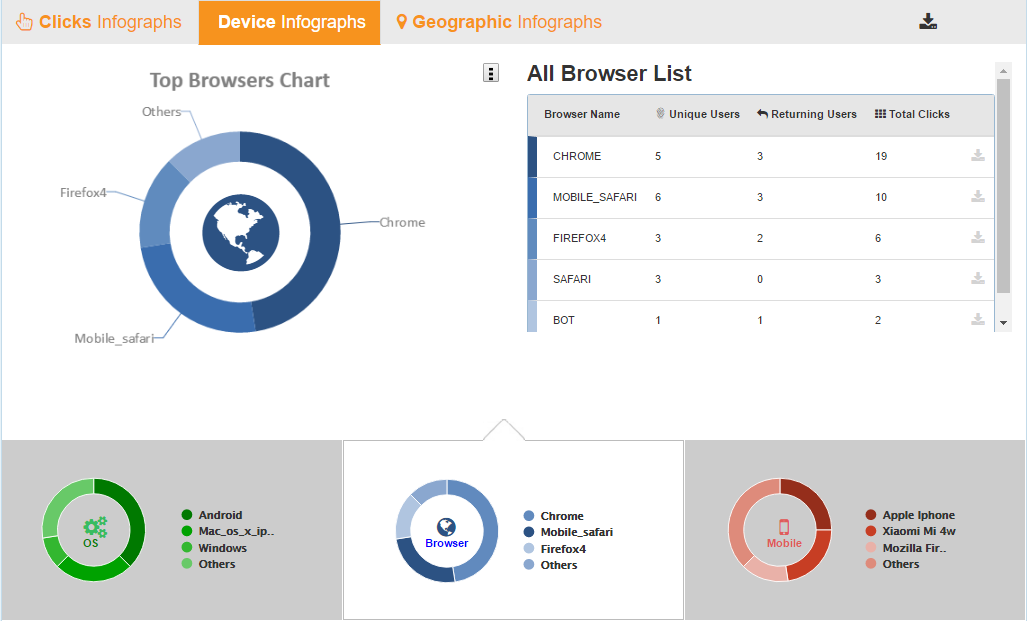Open the Mobile donut phone icon
This screenshot has height=621, width=1027.
click(783, 527)
